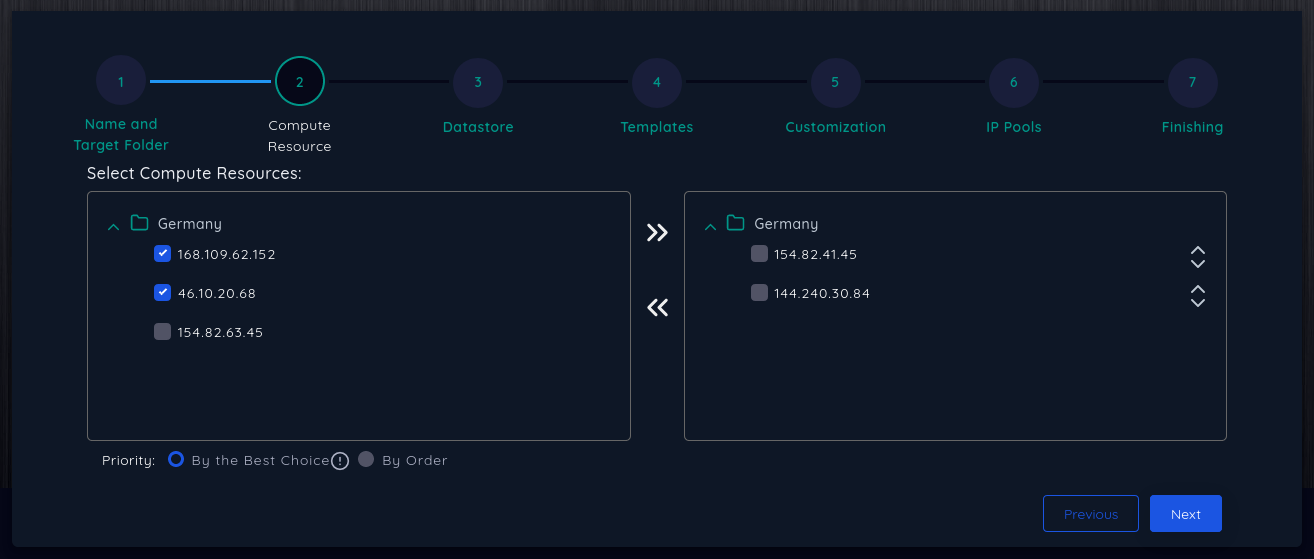
Task: Collapse the right Germany tree node
Action: pyautogui.click(x=710, y=226)
